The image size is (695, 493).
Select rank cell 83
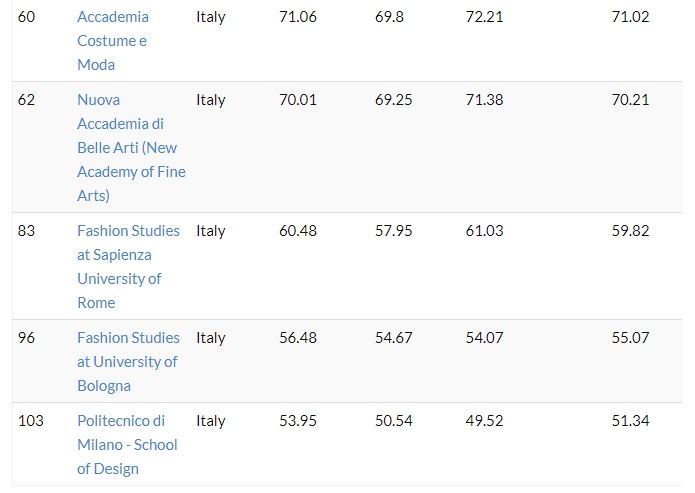(x=26, y=231)
